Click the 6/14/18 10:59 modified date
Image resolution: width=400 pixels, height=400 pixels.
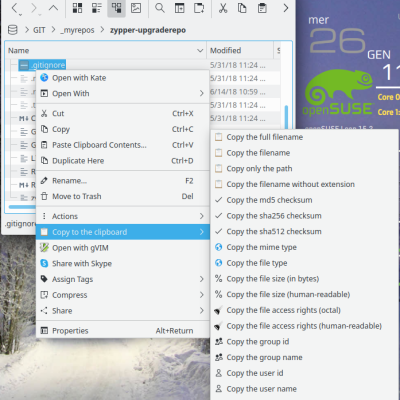tap(237, 92)
